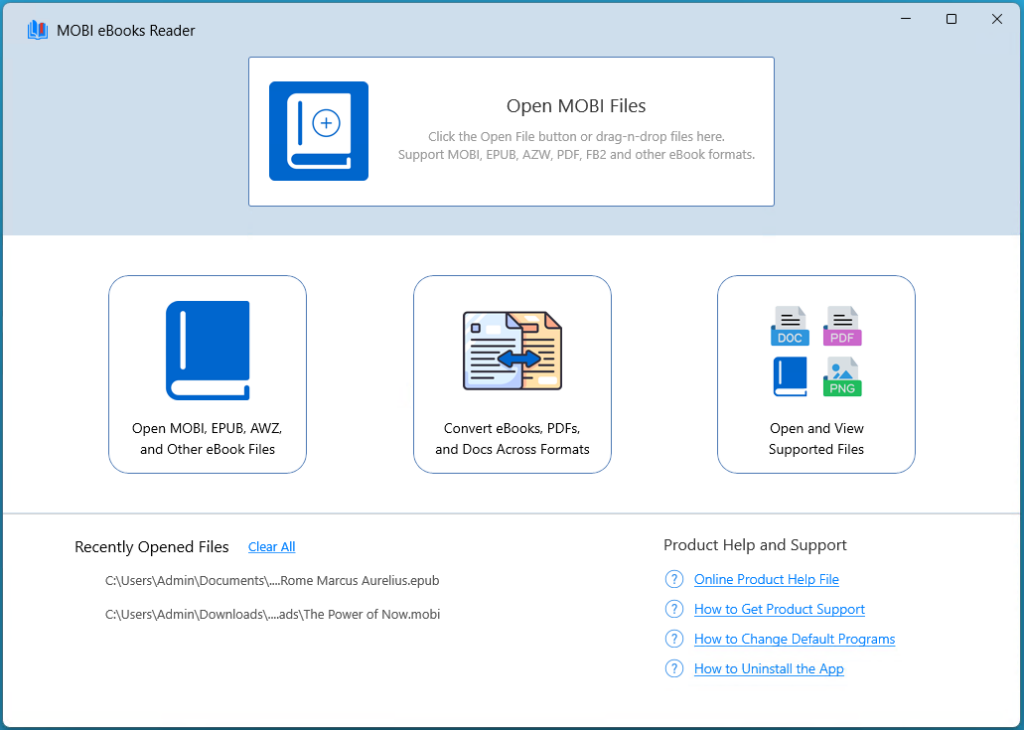Click question mark icon beside How to Uninstall the App

674,669
